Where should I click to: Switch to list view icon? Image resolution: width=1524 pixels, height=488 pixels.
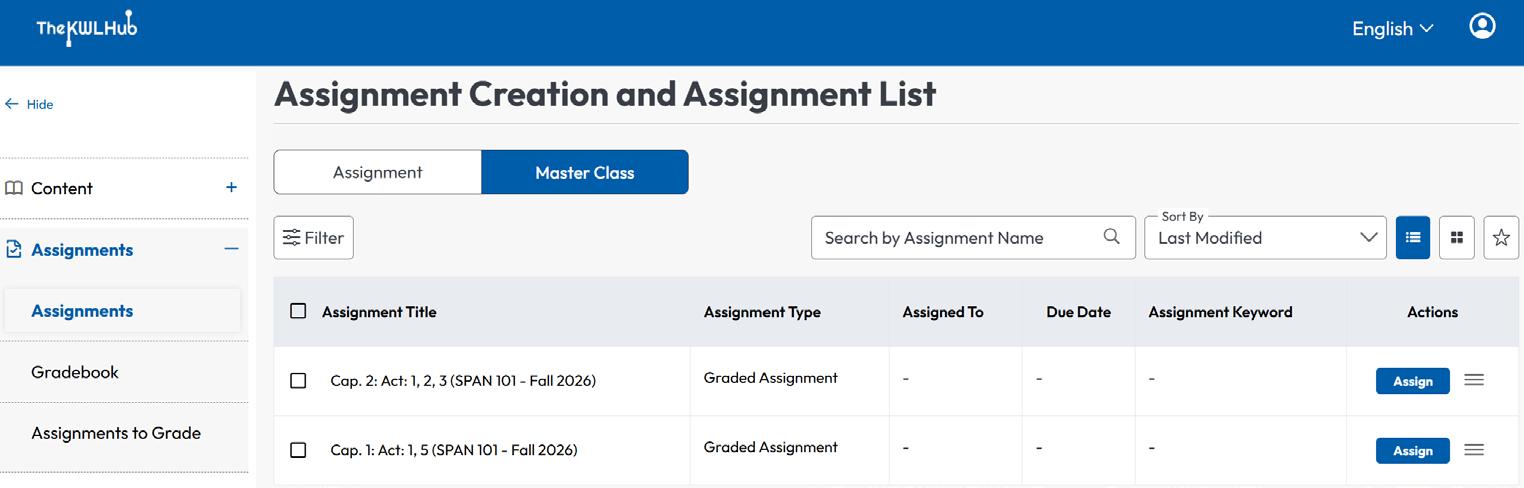(1413, 238)
